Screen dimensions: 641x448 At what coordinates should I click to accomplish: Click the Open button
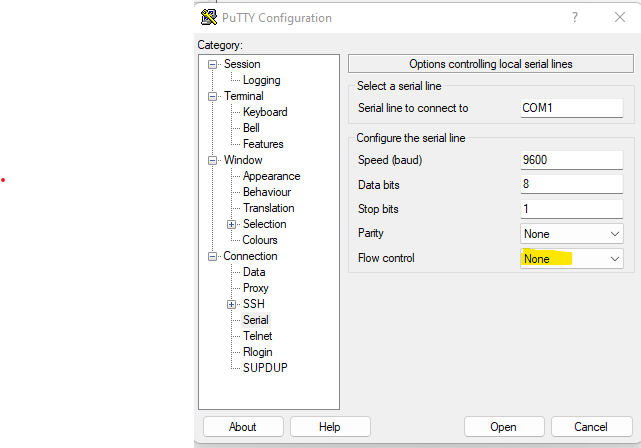coord(504,427)
